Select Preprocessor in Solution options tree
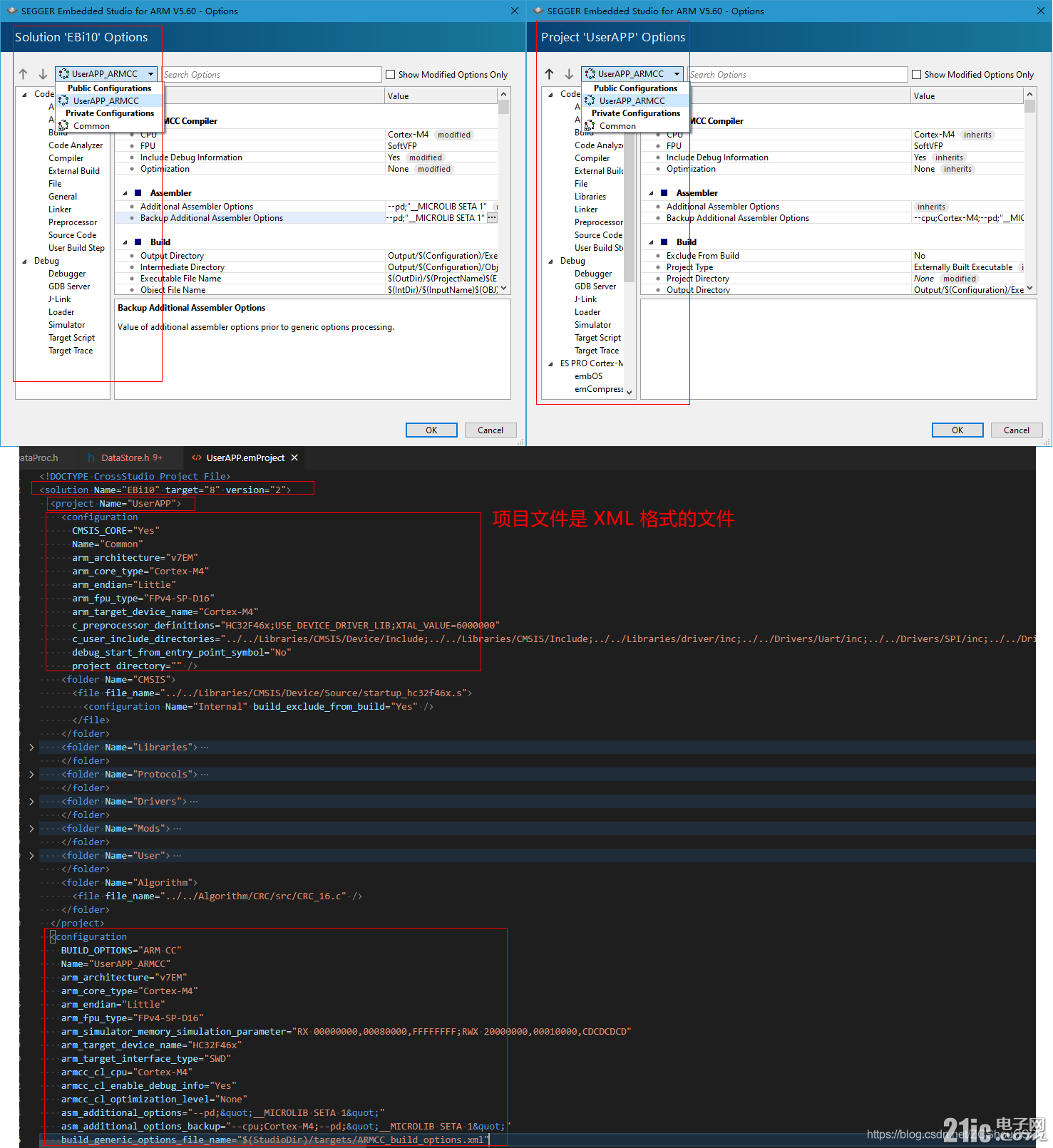Viewport: 1053px width, 1148px height. pyautogui.click(x=73, y=222)
